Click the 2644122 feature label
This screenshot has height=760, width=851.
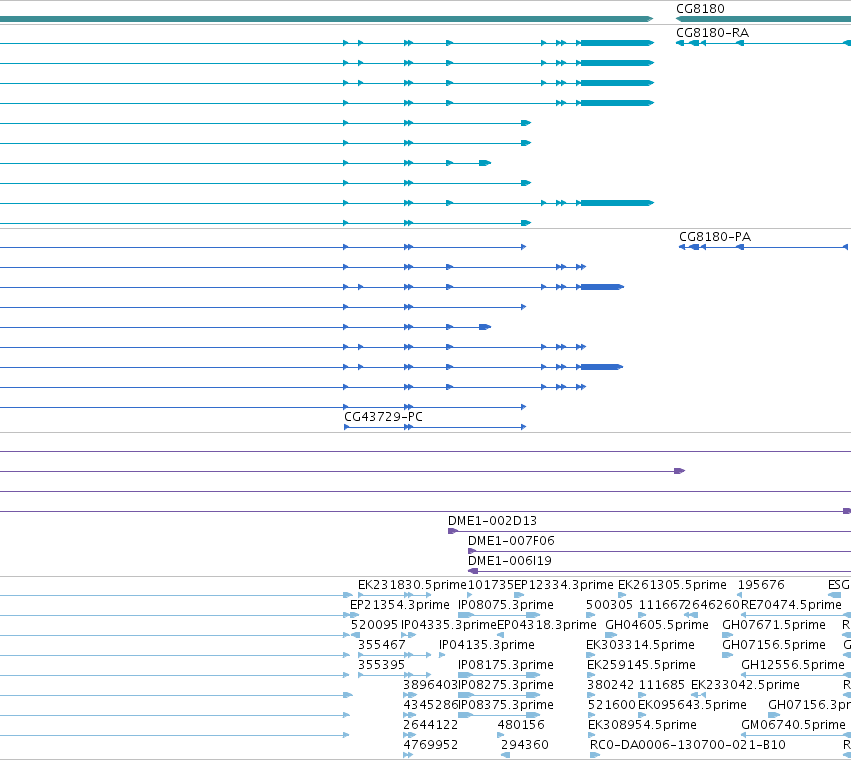tap(430, 725)
